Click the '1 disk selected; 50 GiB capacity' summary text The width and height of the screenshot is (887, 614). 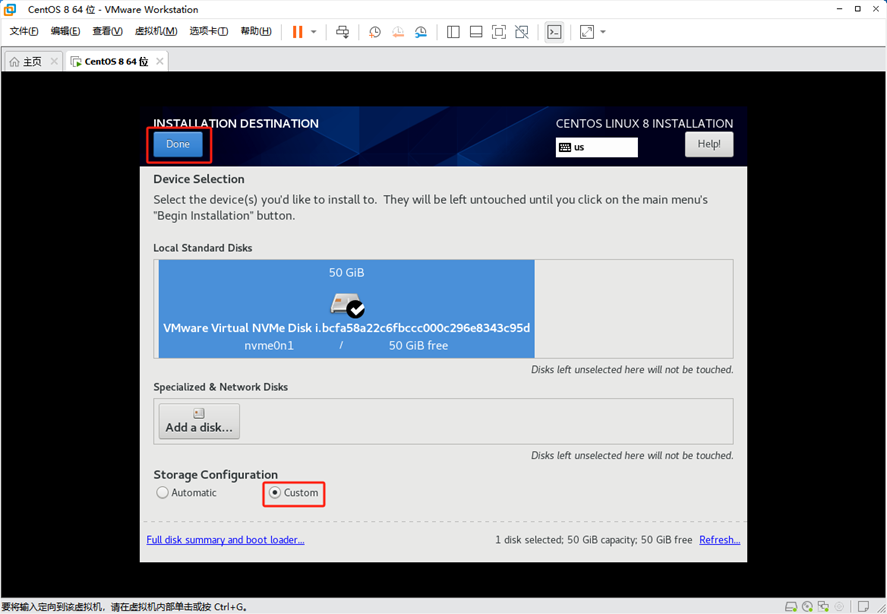(594, 540)
